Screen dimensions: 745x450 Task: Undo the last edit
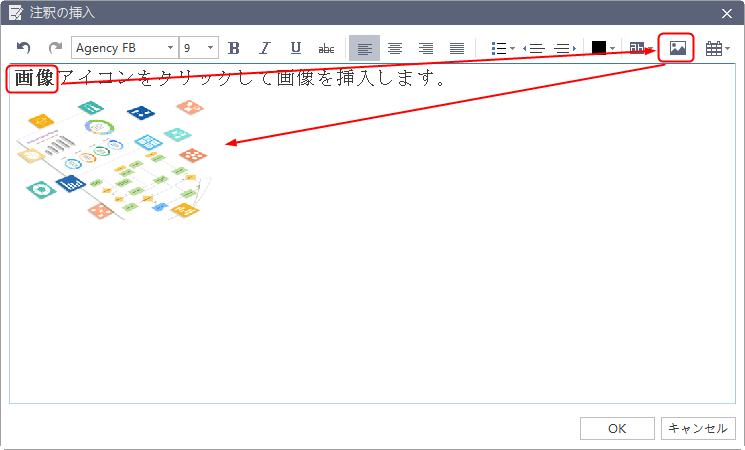23,48
